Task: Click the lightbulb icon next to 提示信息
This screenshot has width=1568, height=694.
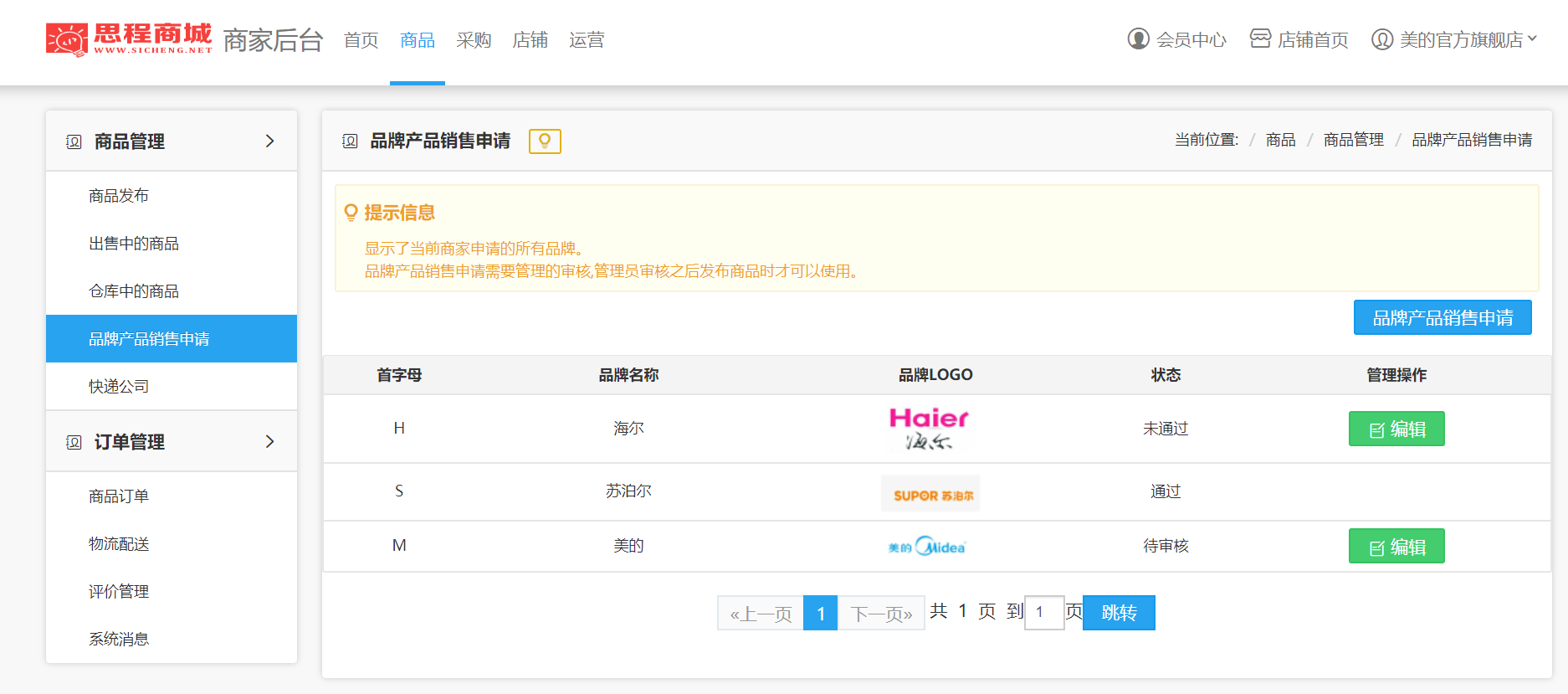Action: coord(351,213)
